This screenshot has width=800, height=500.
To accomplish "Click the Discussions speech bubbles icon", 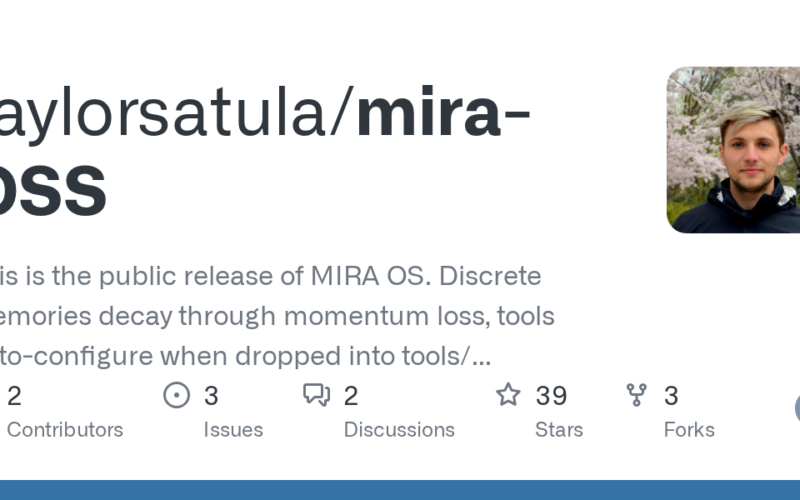I will click(317, 396).
